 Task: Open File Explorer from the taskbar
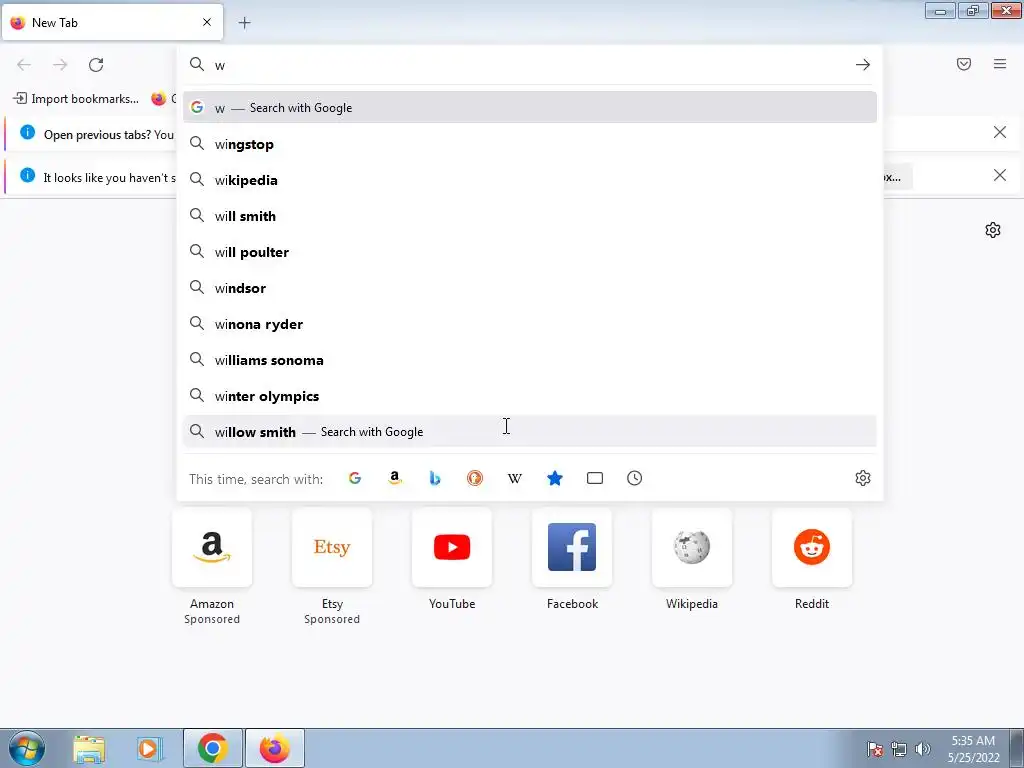[89, 748]
